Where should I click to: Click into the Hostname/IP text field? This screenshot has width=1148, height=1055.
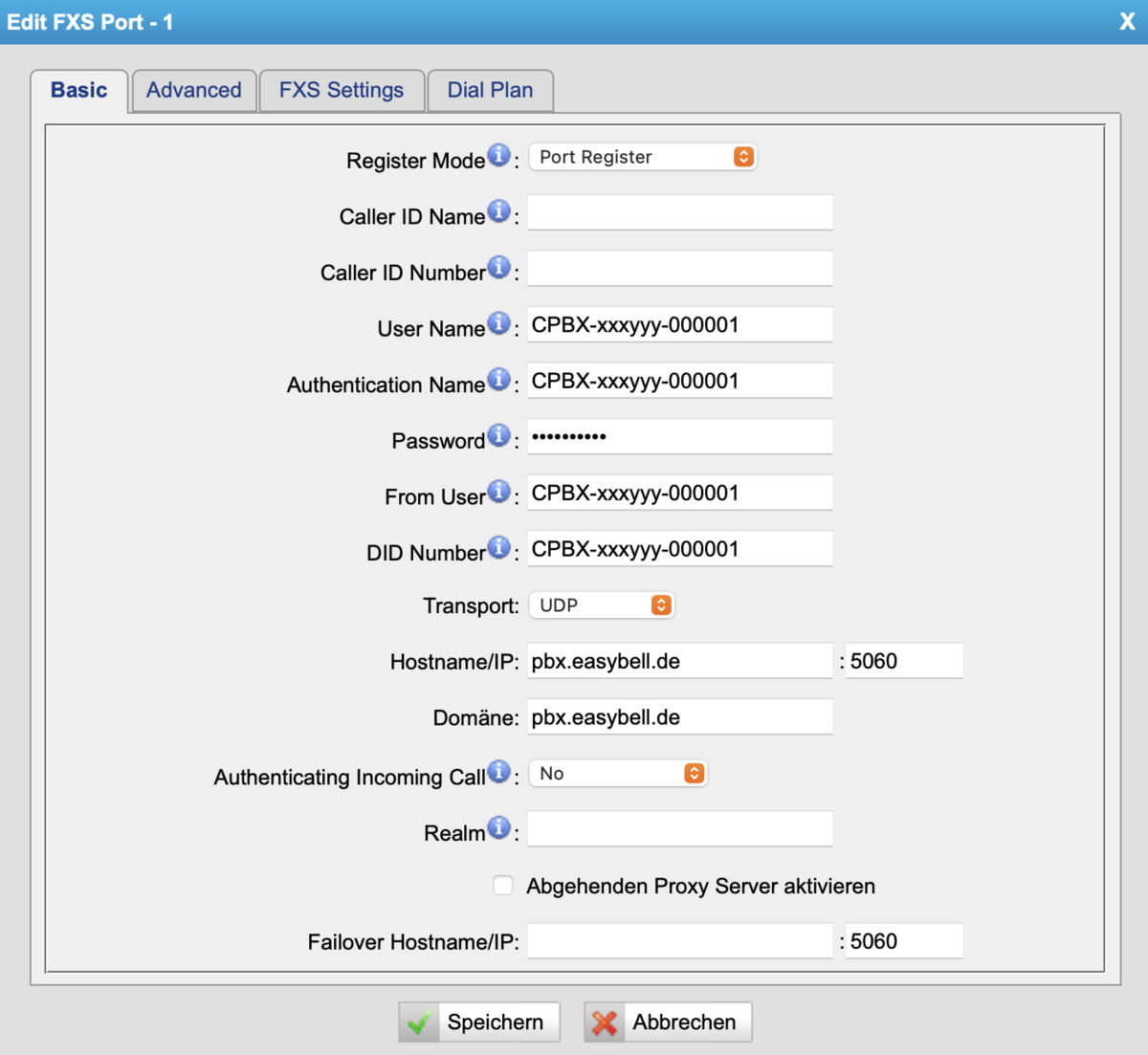pos(679,661)
